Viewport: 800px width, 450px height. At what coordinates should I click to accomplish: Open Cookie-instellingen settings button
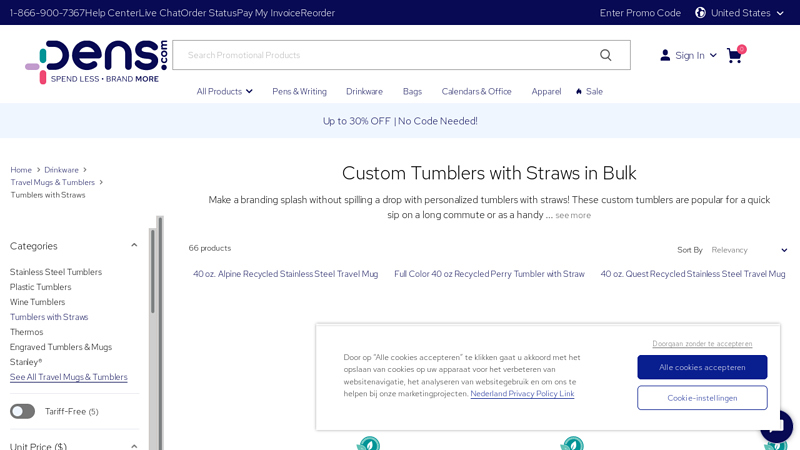coord(702,398)
